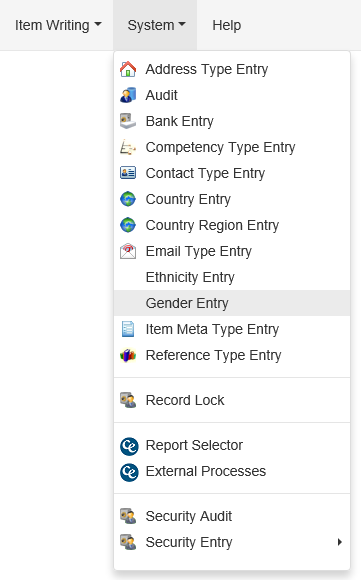Click the house icon for Address Type Entry
361x580 pixels.
[x=128, y=69]
